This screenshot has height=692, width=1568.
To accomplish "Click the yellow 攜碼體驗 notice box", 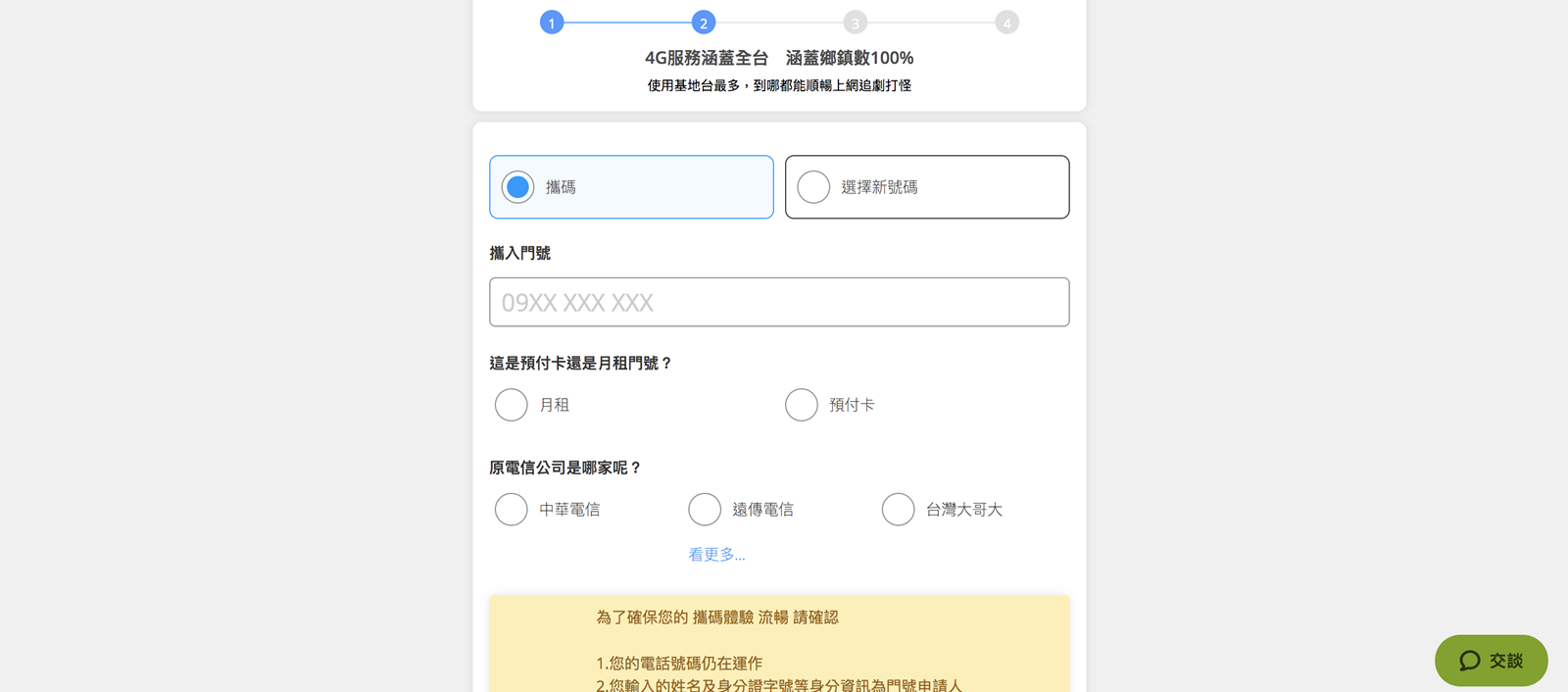I will 779,643.
